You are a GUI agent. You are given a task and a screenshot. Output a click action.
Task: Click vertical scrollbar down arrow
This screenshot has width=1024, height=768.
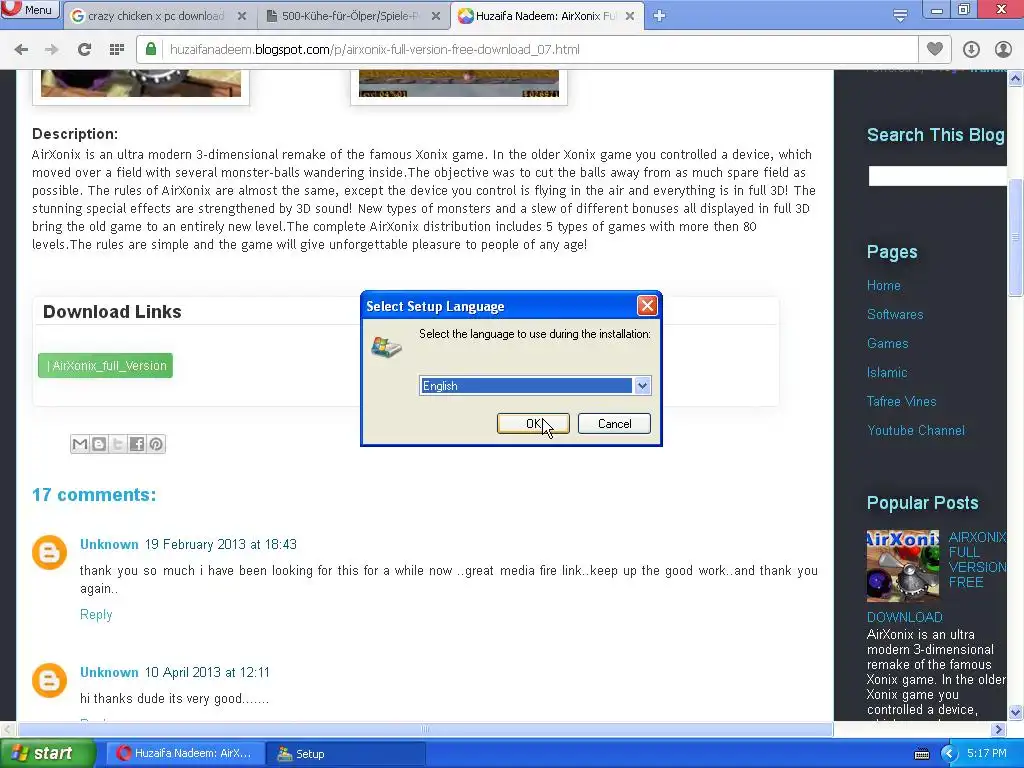coord(1016,712)
